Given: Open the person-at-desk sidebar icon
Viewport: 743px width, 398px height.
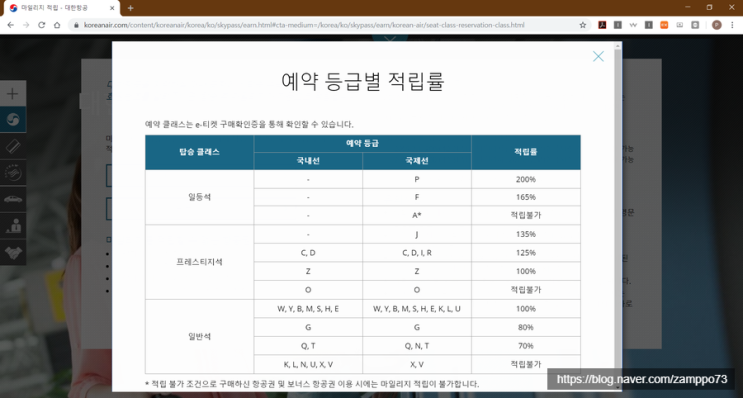Looking at the screenshot, I should [12, 226].
